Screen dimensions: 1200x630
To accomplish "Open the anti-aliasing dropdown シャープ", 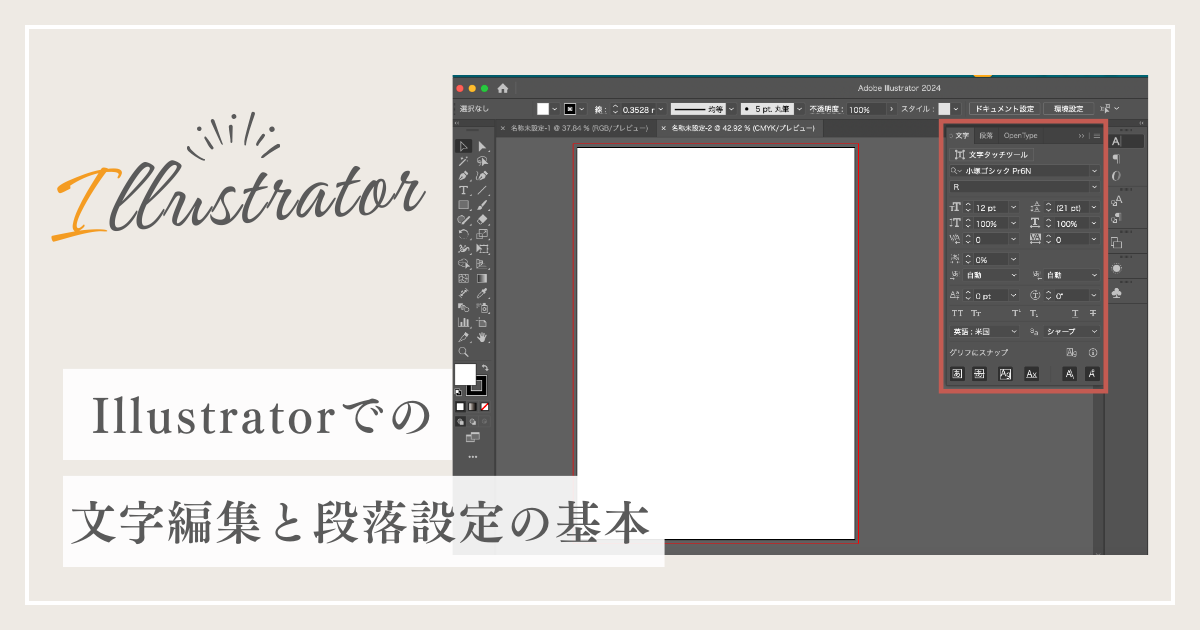I will click(1071, 331).
